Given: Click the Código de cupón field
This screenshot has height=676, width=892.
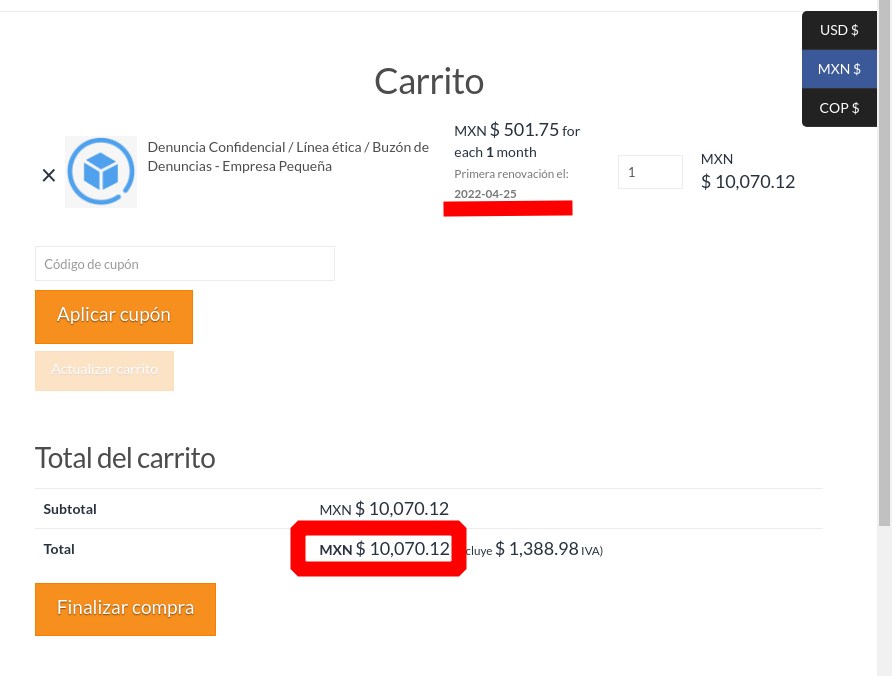Looking at the screenshot, I should (x=185, y=264).
